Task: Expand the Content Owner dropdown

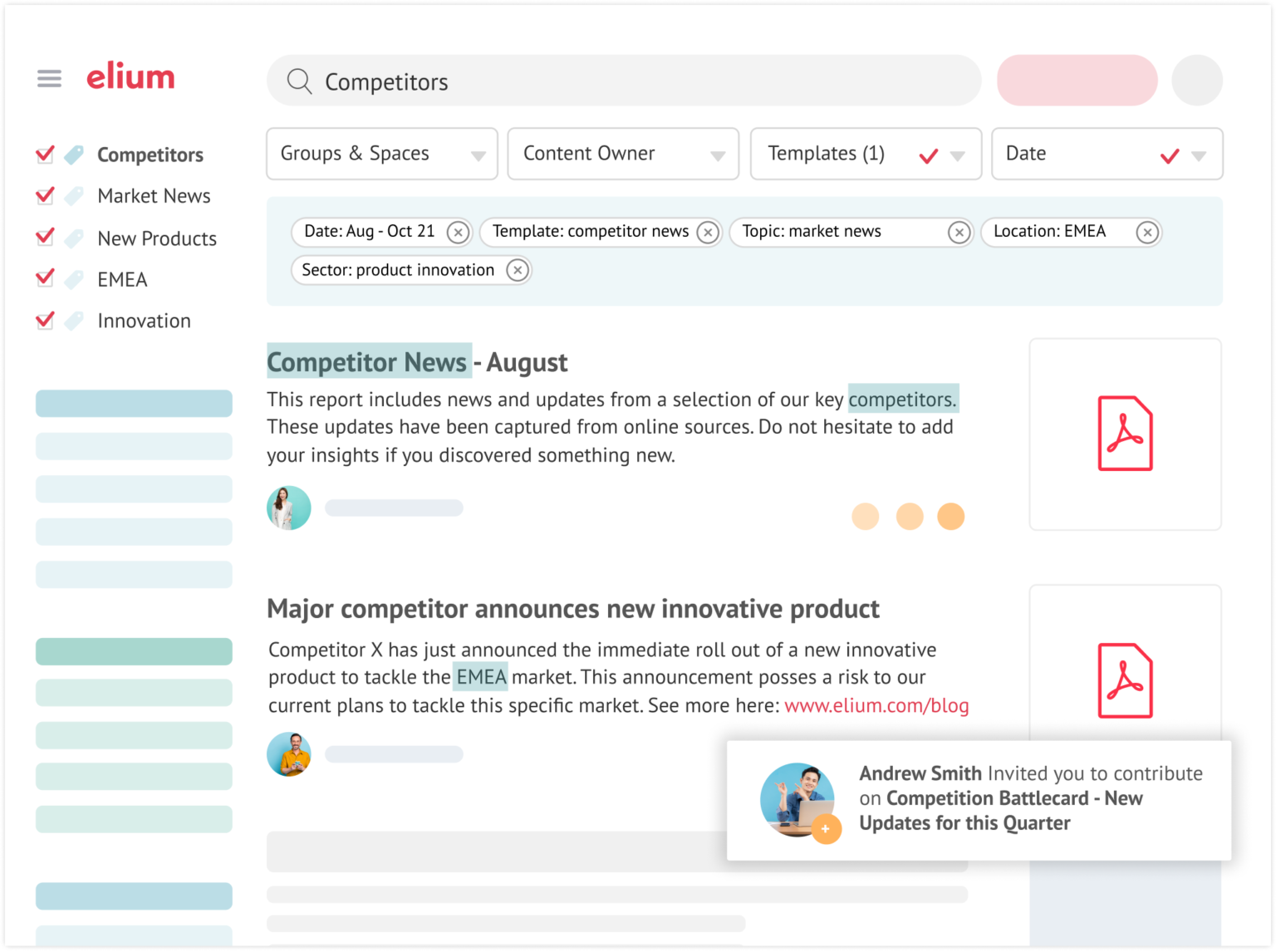Action: (x=622, y=154)
